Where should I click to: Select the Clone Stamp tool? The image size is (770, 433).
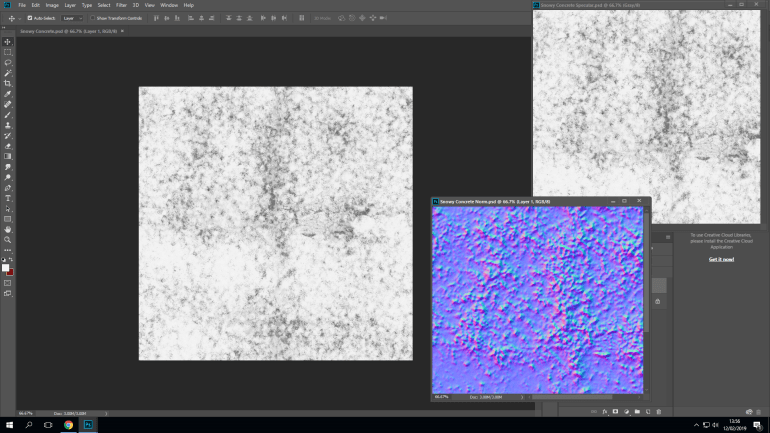[x=7, y=125]
